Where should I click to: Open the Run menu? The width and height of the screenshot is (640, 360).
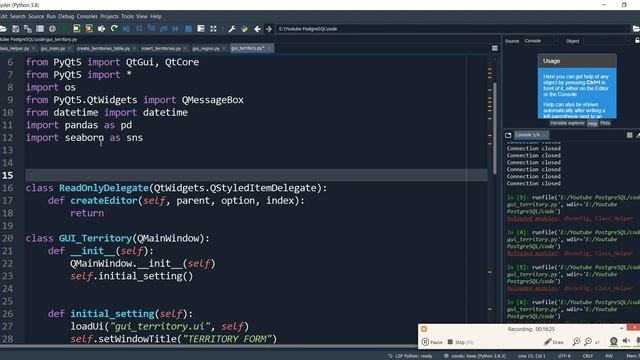tap(51, 16)
